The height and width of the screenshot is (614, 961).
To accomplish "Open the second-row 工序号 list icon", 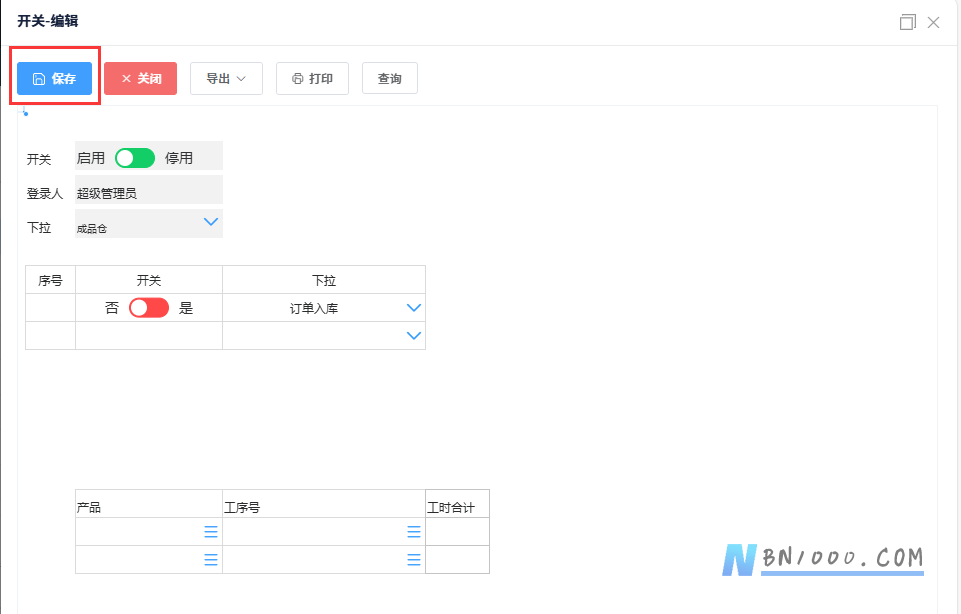I will pyautogui.click(x=414, y=560).
